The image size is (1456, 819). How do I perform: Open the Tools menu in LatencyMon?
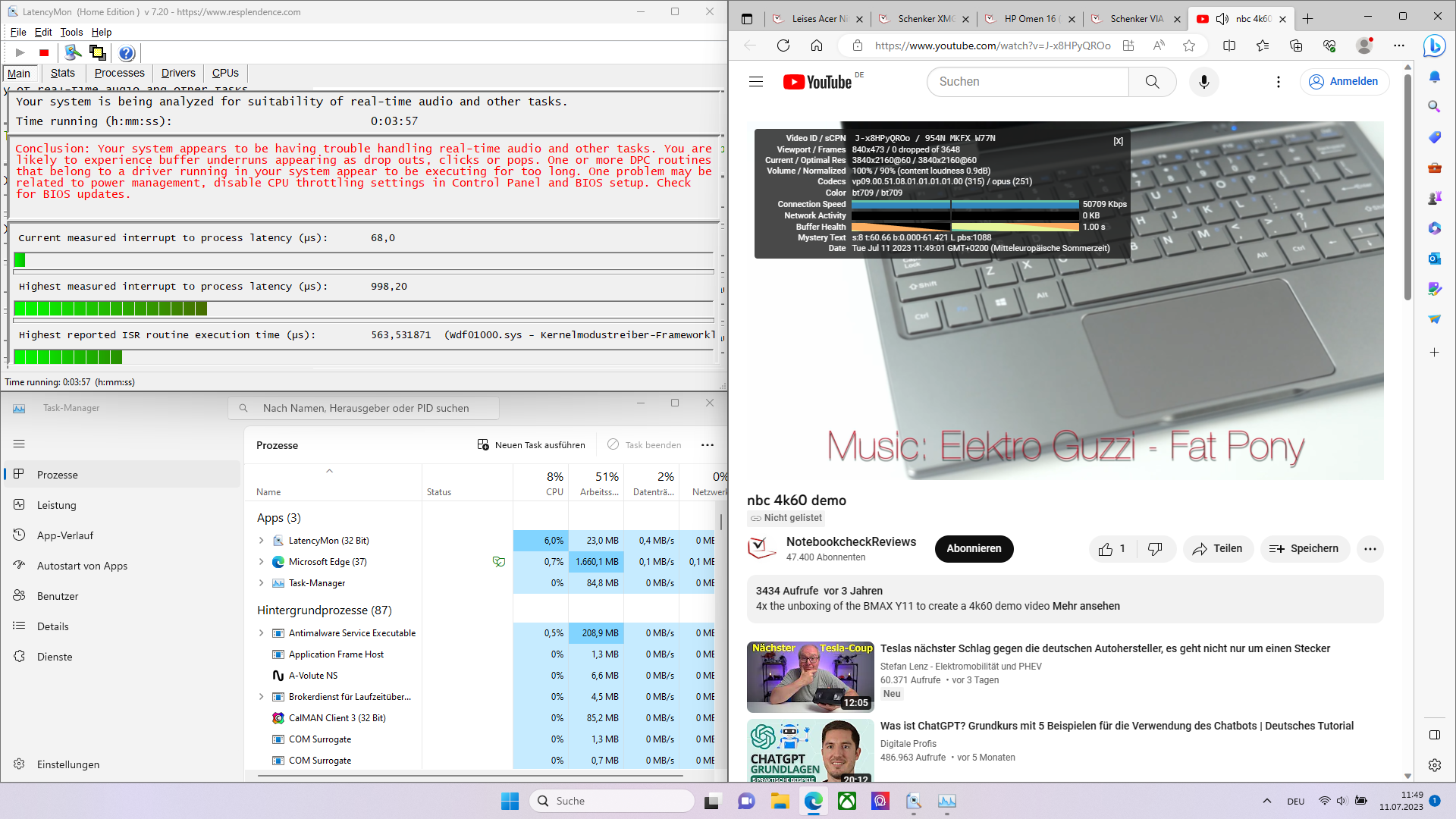(x=71, y=32)
